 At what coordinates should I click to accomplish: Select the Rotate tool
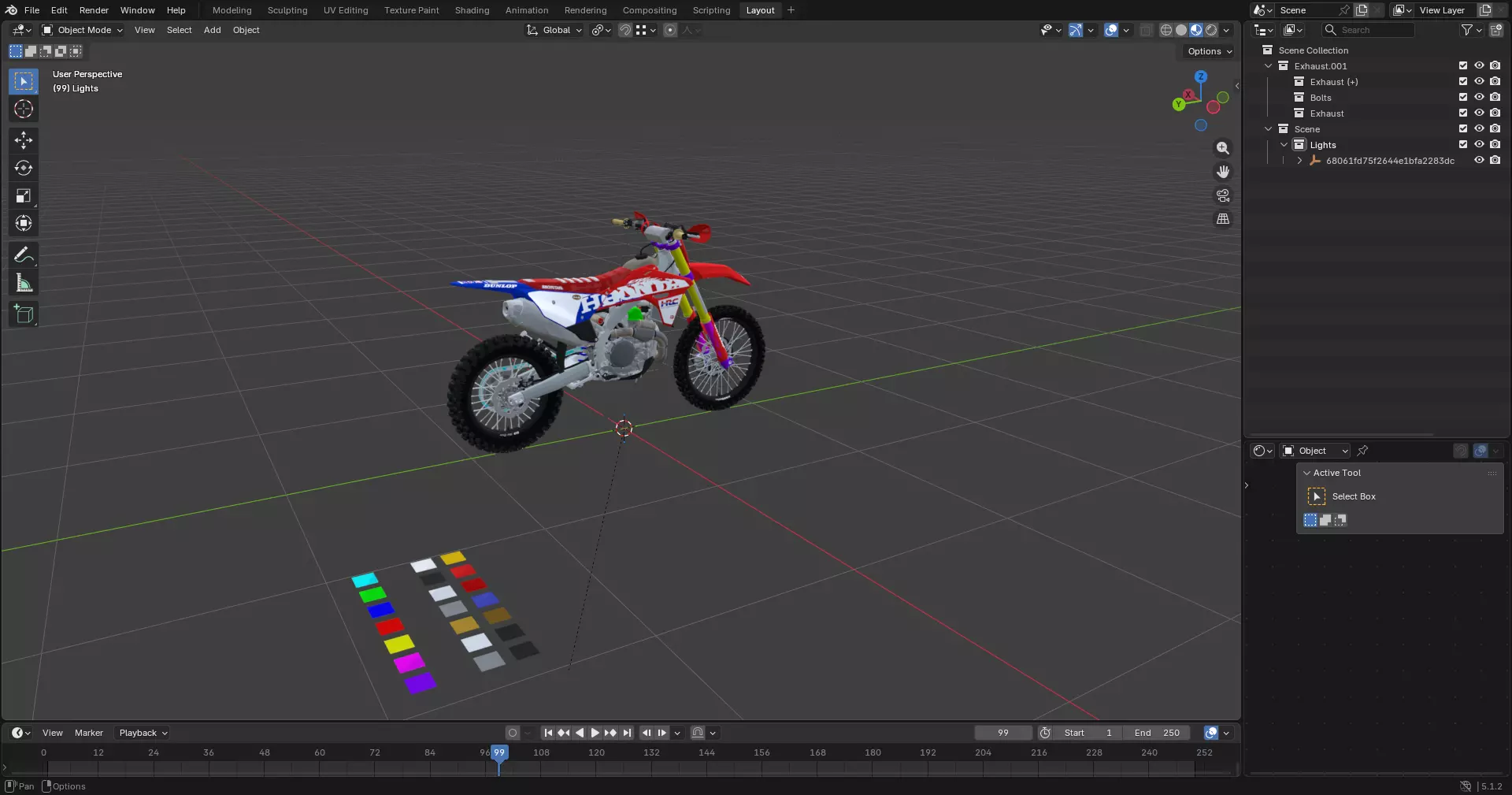tap(24, 168)
